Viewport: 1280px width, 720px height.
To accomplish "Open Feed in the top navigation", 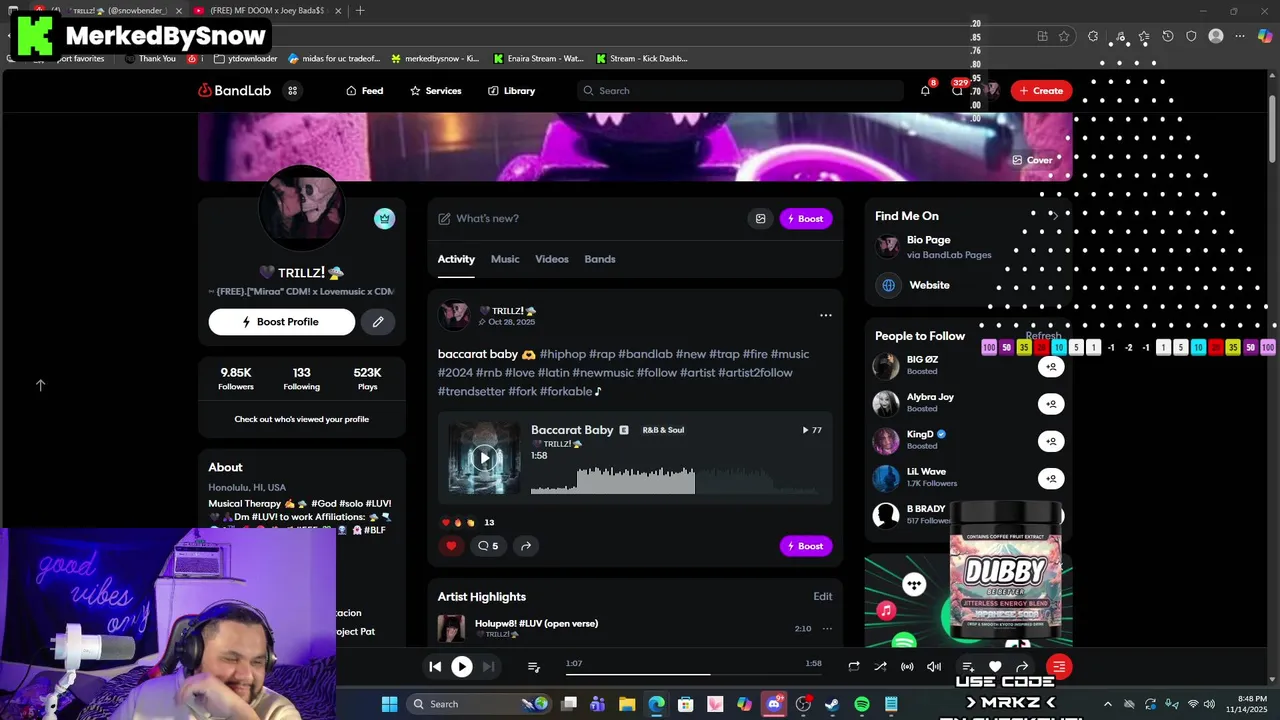I will click(x=365, y=91).
